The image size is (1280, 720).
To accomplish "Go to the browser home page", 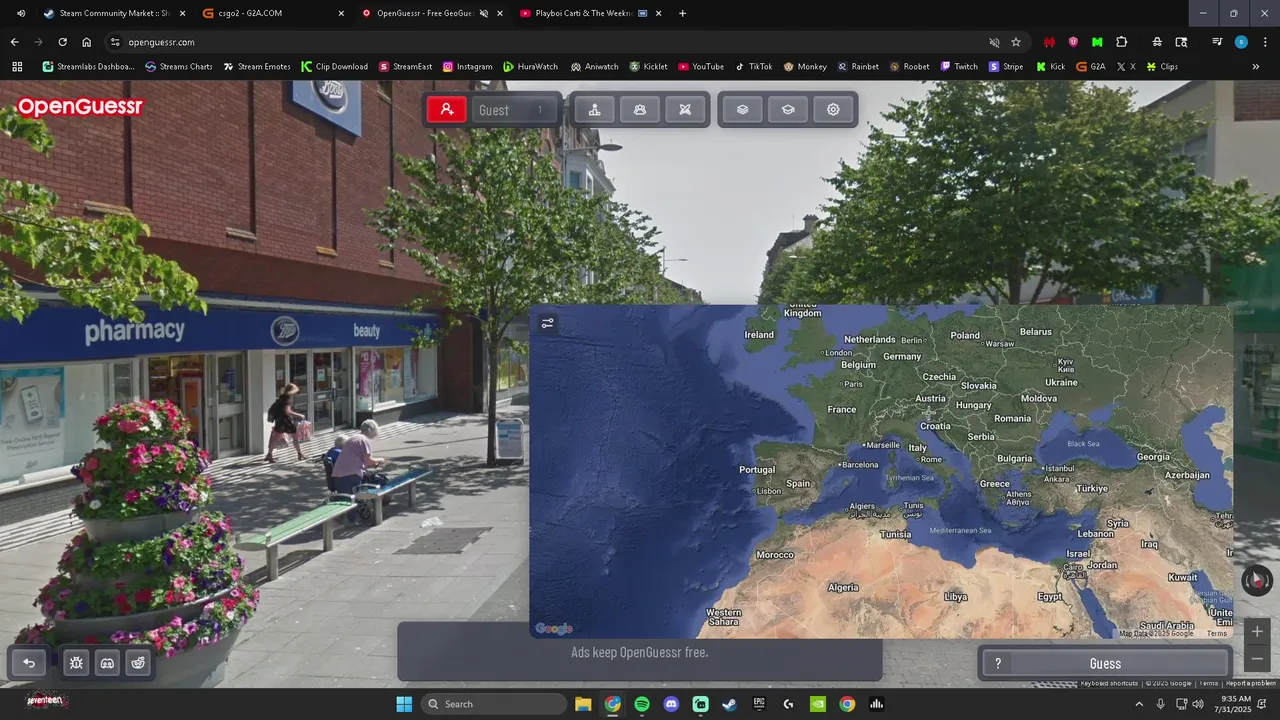I will (87, 42).
